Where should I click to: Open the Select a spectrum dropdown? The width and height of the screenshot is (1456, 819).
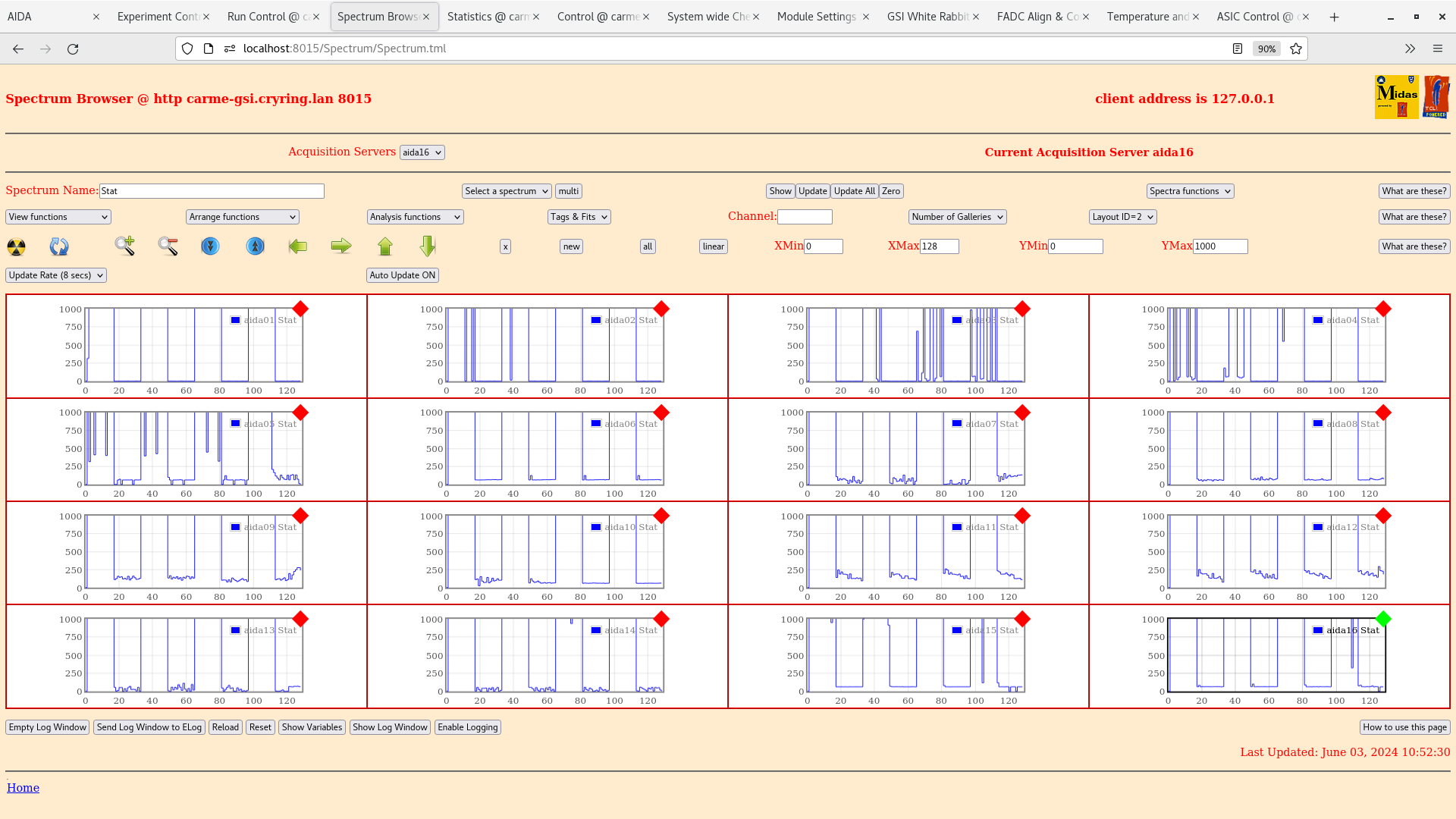point(506,190)
